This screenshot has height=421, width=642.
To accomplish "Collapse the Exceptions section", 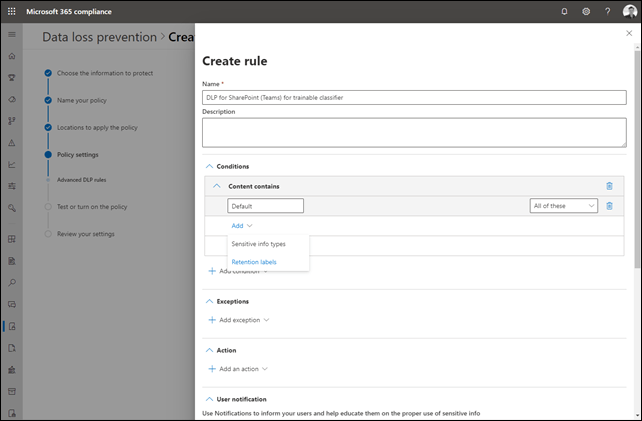I will (208, 301).
